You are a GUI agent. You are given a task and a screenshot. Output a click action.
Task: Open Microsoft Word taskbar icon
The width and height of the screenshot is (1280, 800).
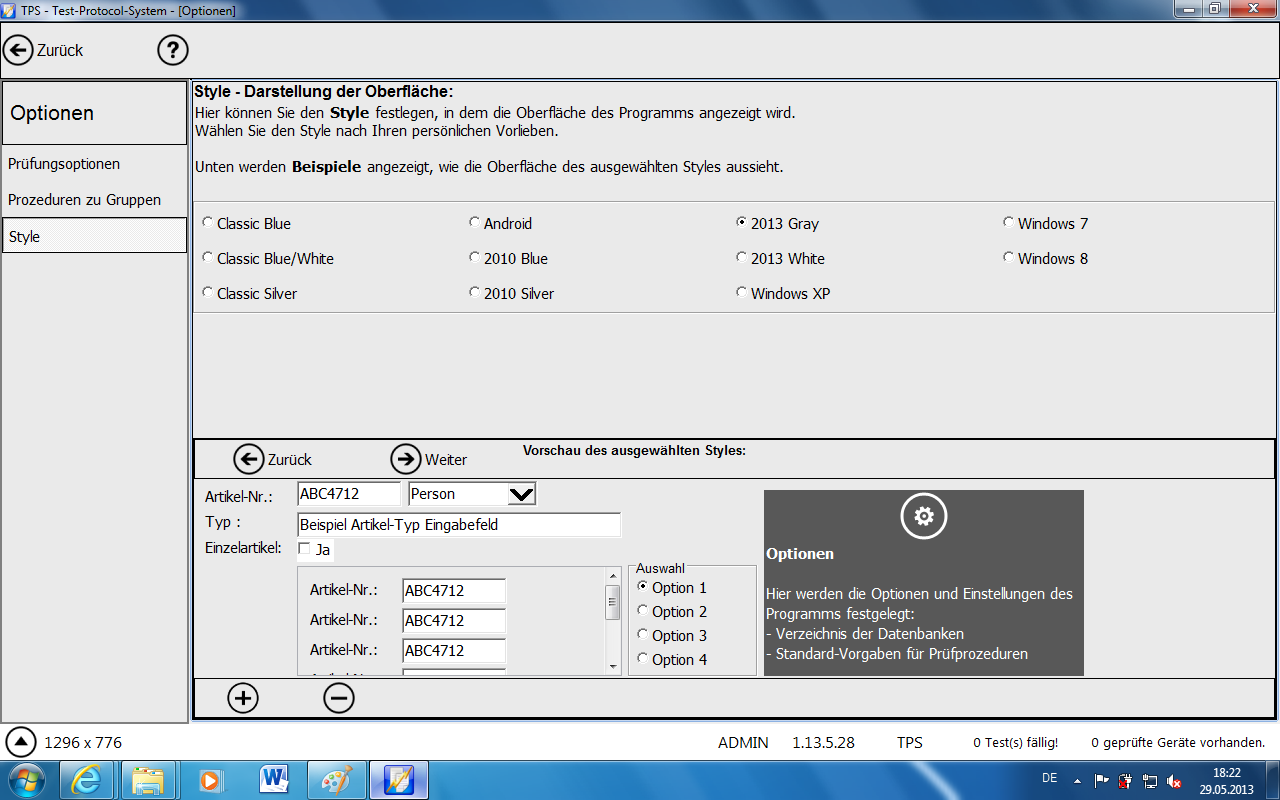(x=272, y=780)
